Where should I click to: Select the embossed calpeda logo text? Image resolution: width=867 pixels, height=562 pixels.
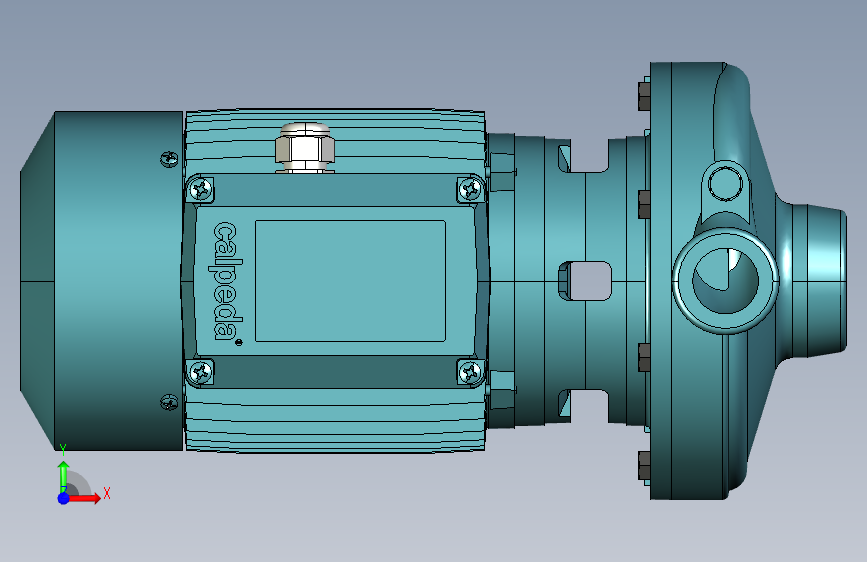226,282
